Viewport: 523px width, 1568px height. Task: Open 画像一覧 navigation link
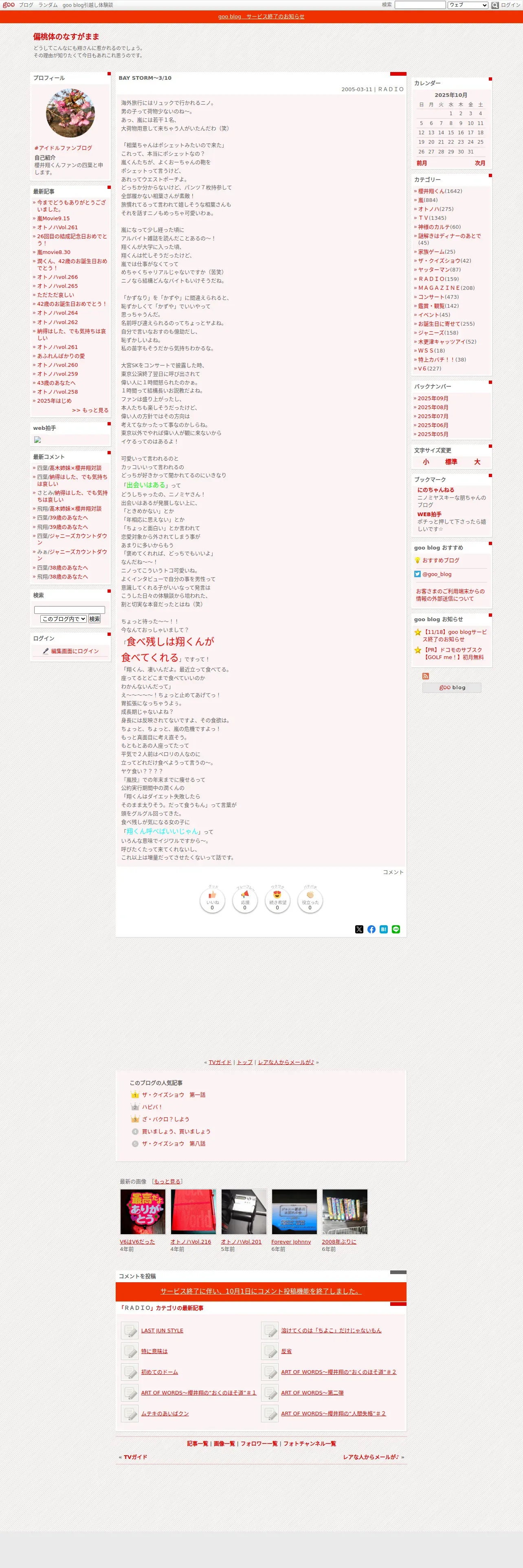point(224,1443)
